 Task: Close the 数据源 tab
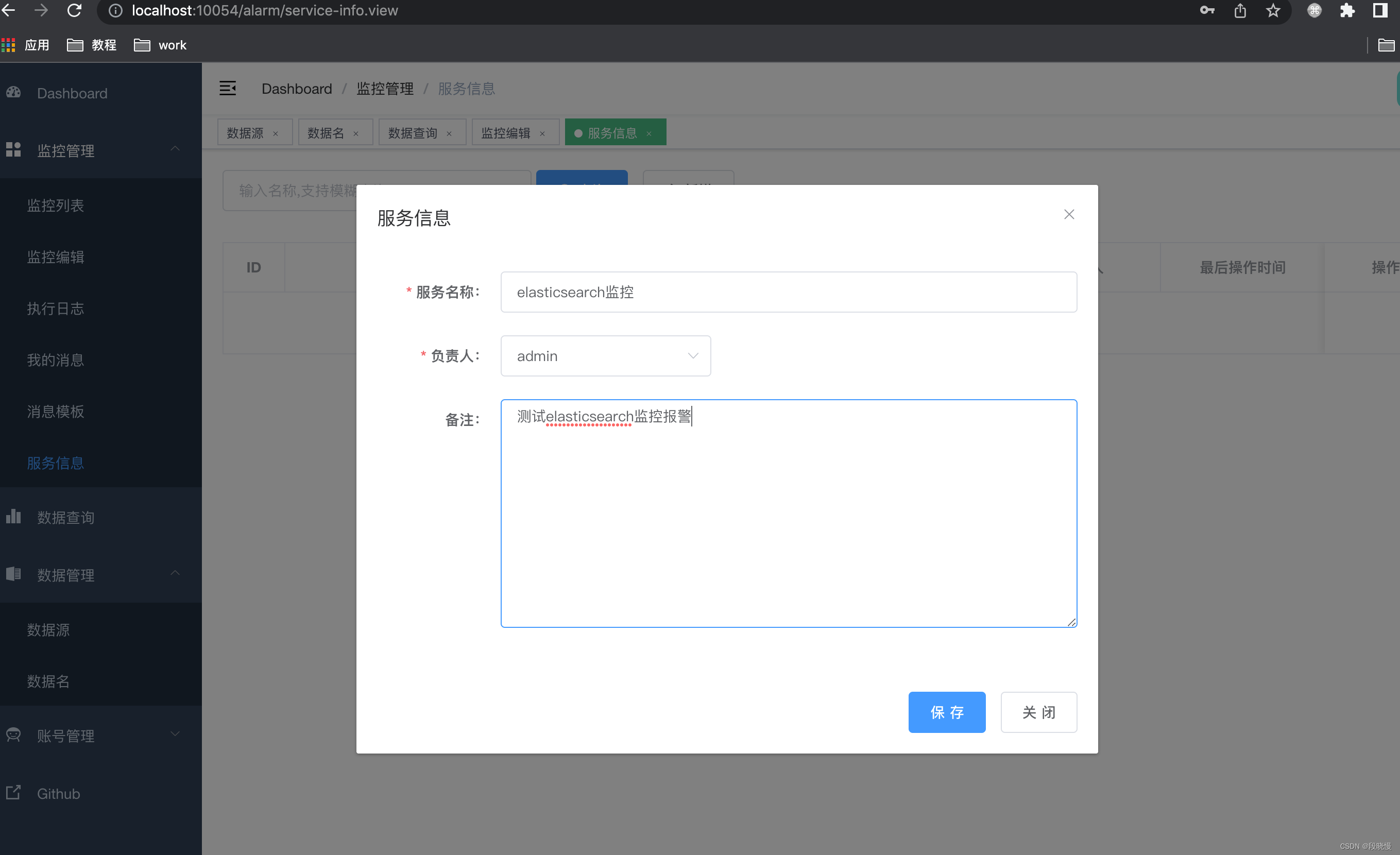tap(276, 133)
